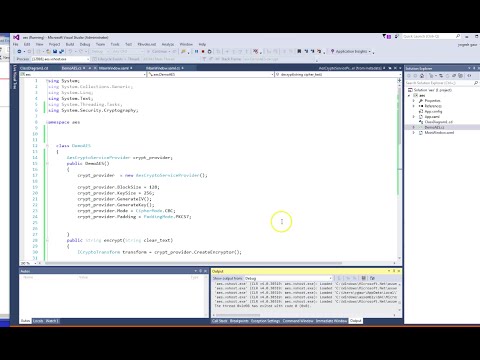The width and height of the screenshot is (480, 360).
Task: Open the aes project scope dropdown
Action: [x=83, y=74]
